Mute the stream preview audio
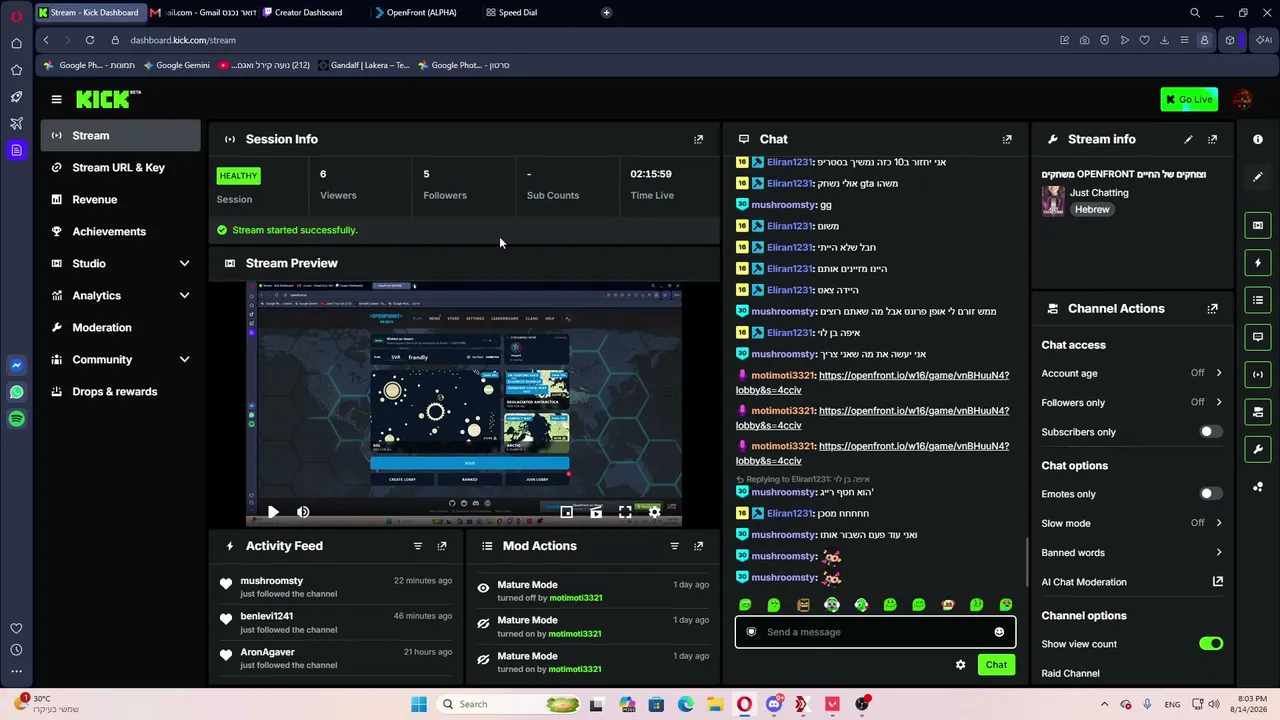 [303, 512]
